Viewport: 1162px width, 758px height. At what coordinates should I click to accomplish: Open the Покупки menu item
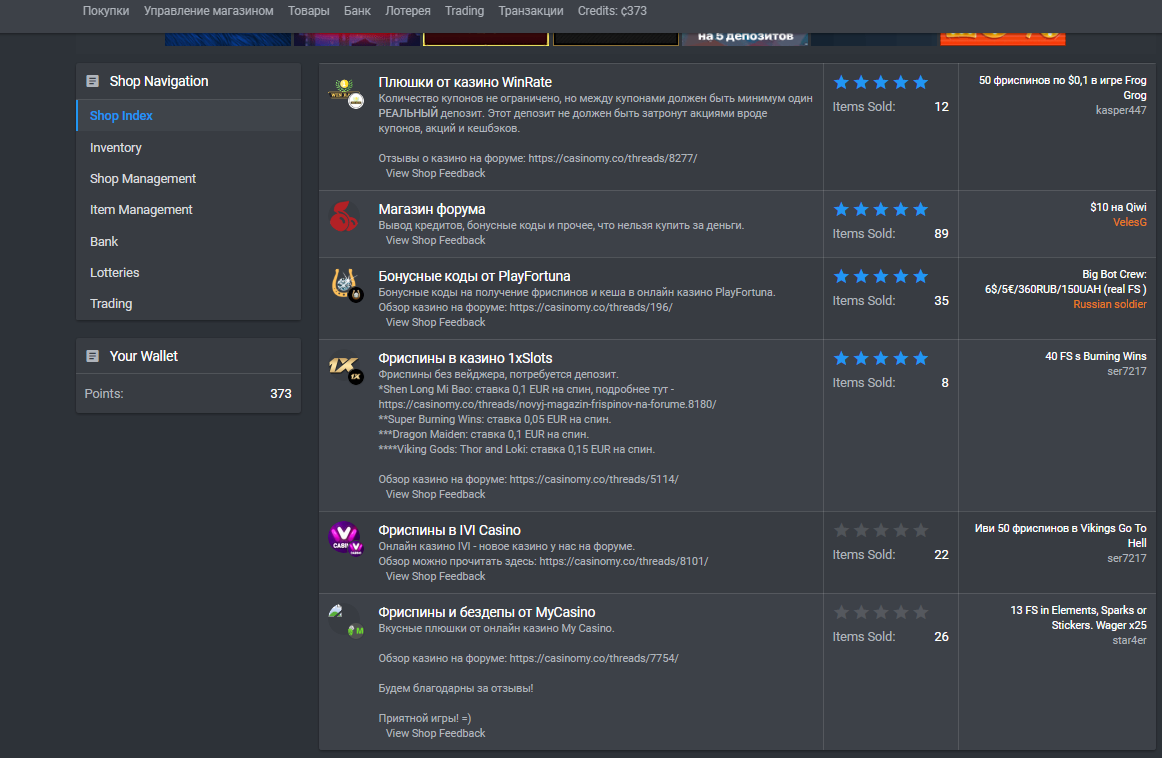pyautogui.click(x=106, y=11)
